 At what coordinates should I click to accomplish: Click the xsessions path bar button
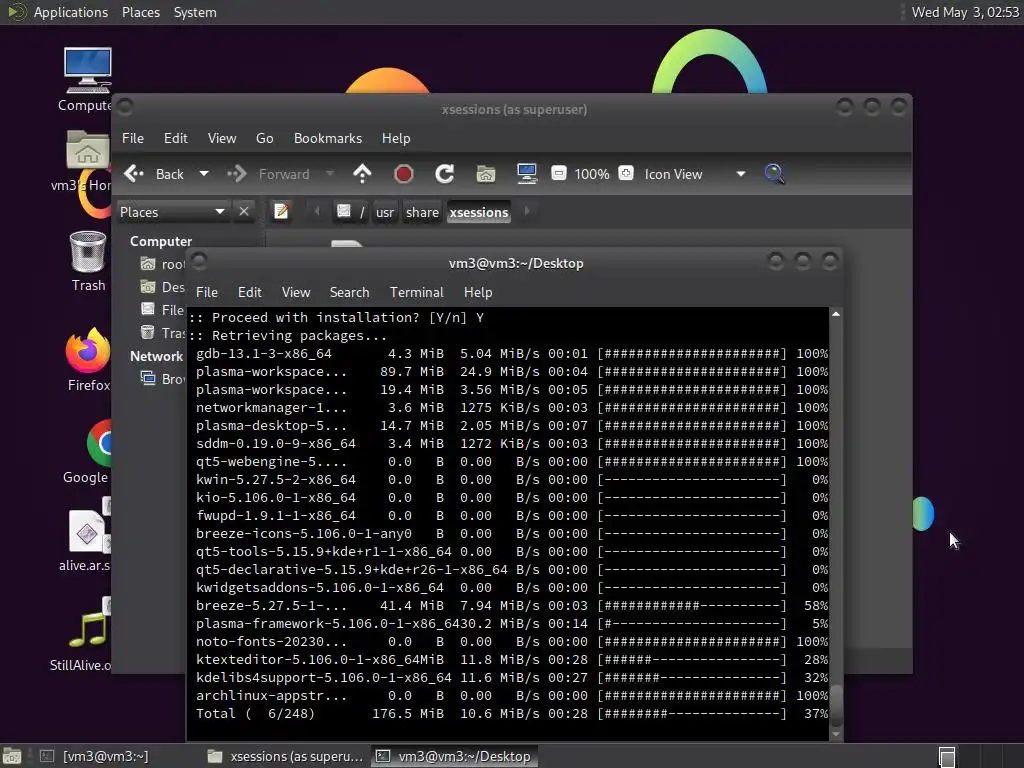tap(479, 212)
